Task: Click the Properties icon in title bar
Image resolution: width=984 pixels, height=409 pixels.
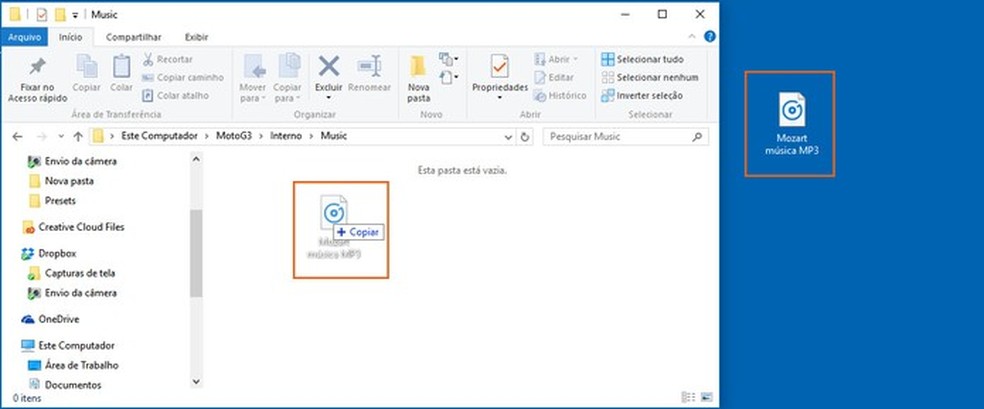Action: tap(42, 14)
